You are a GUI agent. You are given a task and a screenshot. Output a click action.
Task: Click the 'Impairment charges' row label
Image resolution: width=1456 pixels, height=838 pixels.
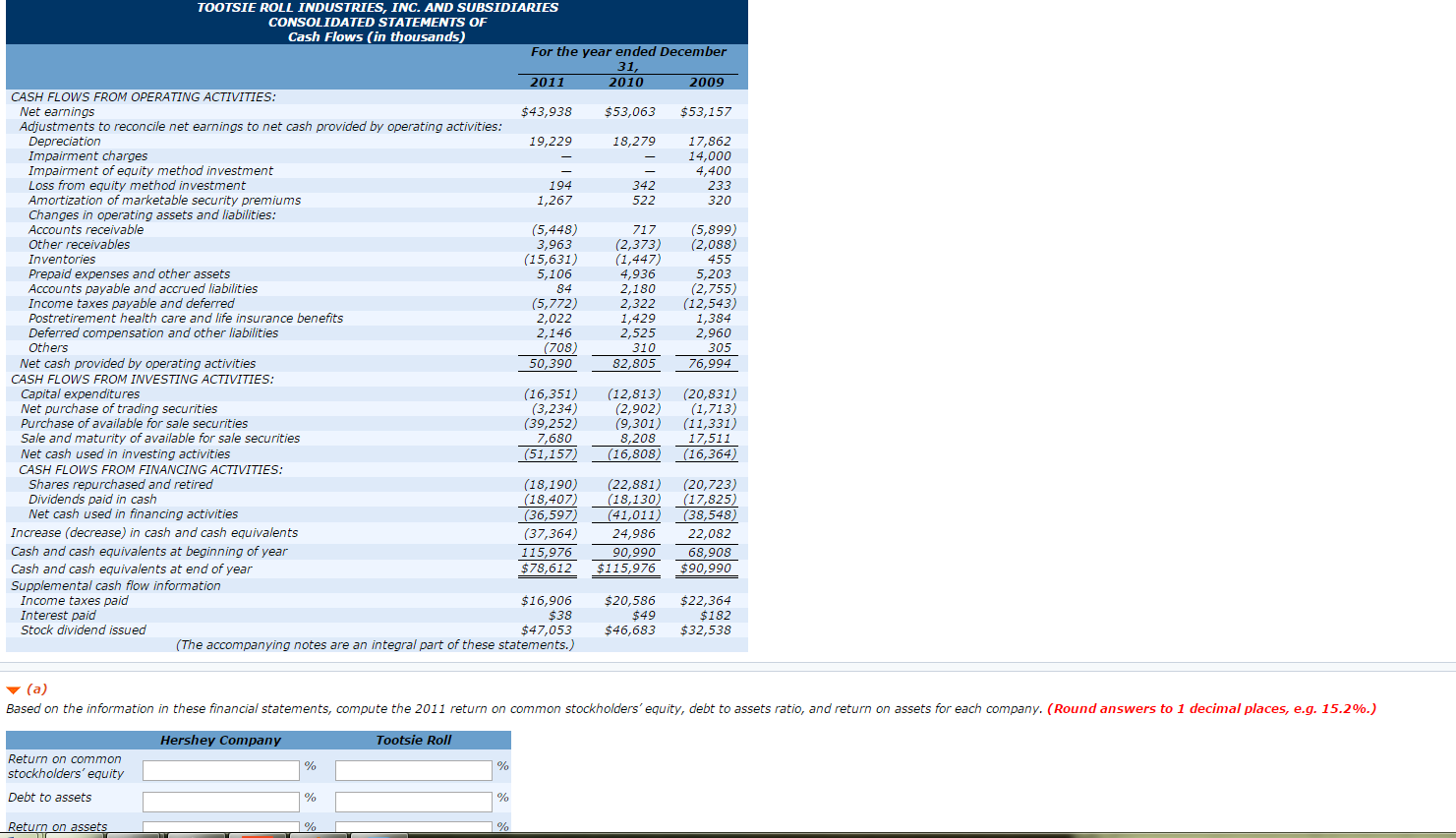pyautogui.click(x=87, y=155)
